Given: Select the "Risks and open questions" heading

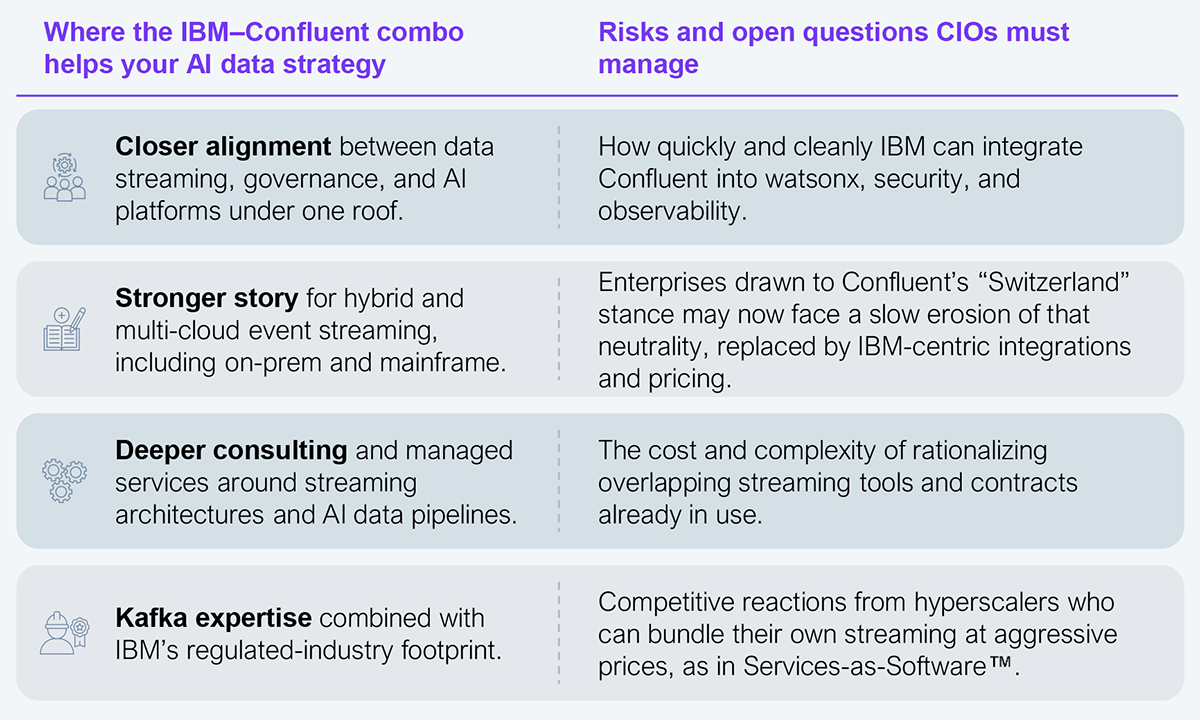Looking at the screenshot, I should click(x=833, y=48).
